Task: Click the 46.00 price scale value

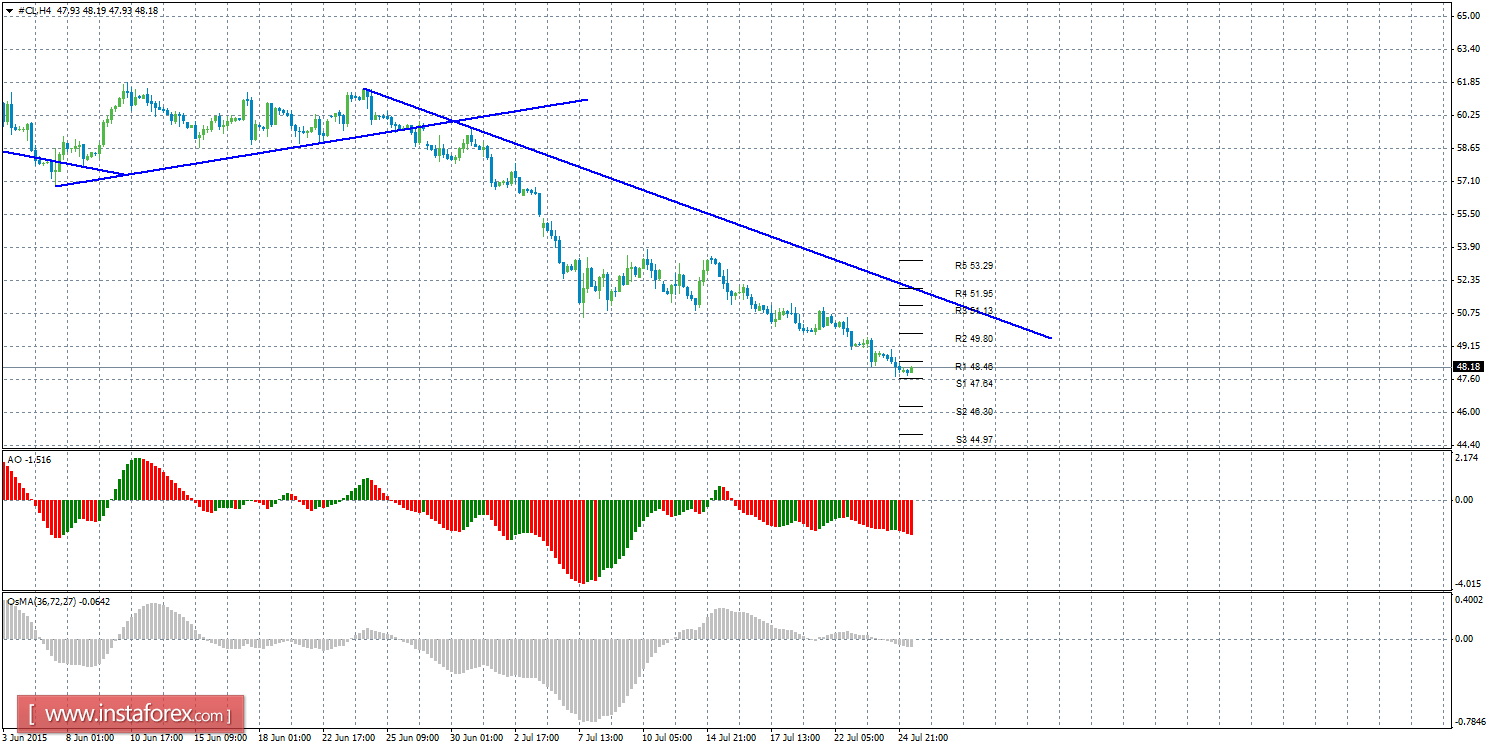Action: (x=1468, y=412)
